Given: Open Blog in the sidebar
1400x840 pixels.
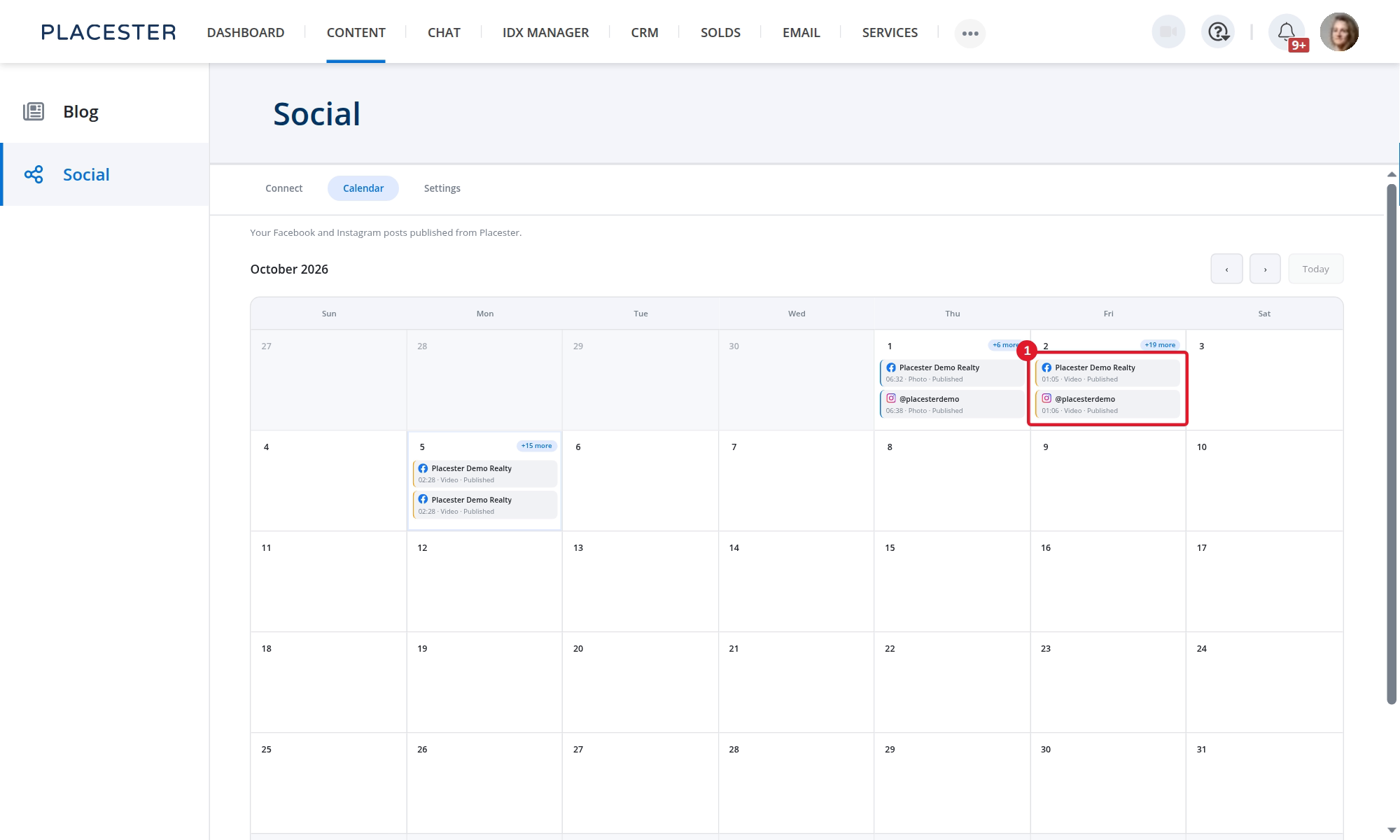Looking at the screenshot, I should (105, 111).
